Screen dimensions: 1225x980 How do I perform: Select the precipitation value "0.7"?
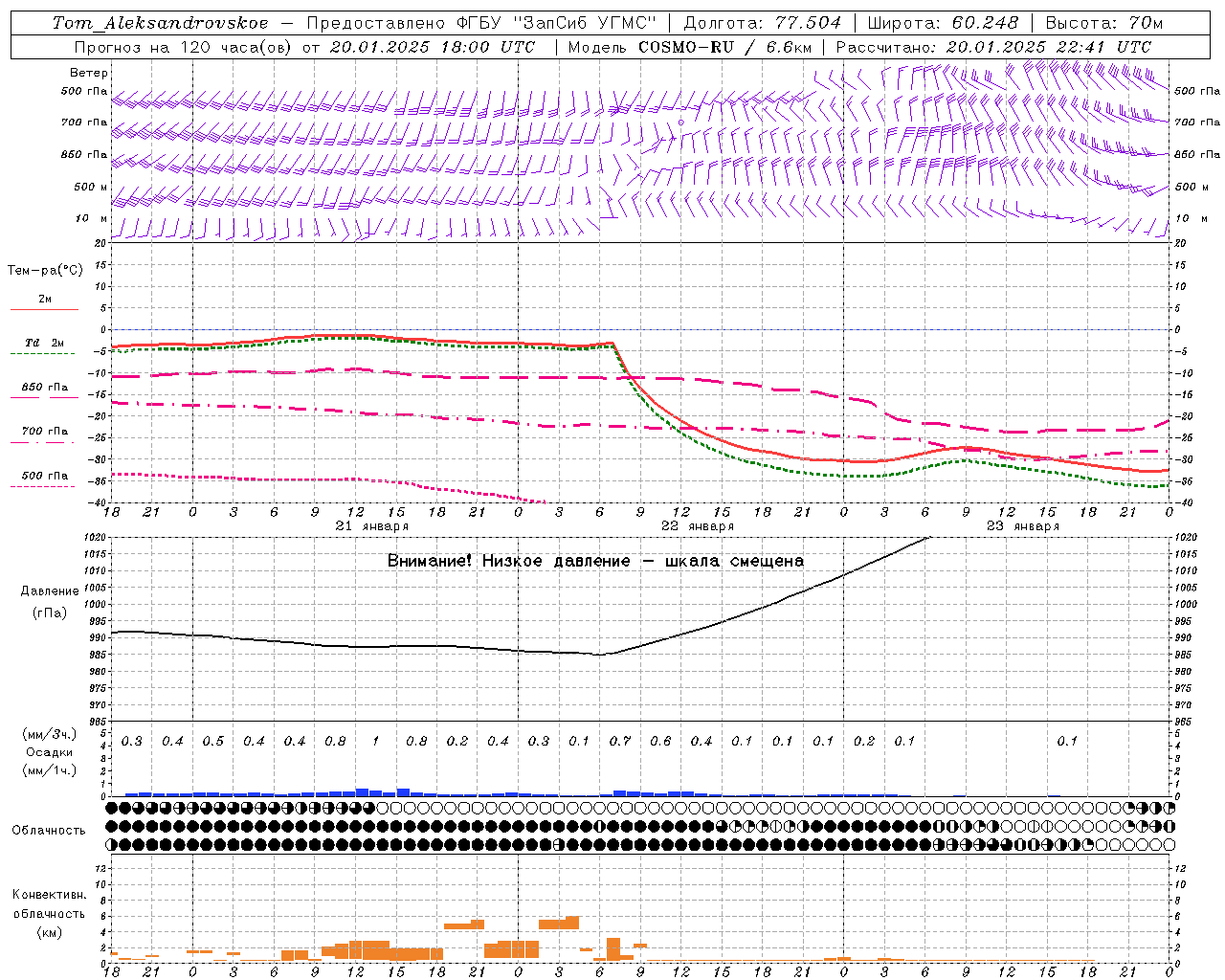620,742
